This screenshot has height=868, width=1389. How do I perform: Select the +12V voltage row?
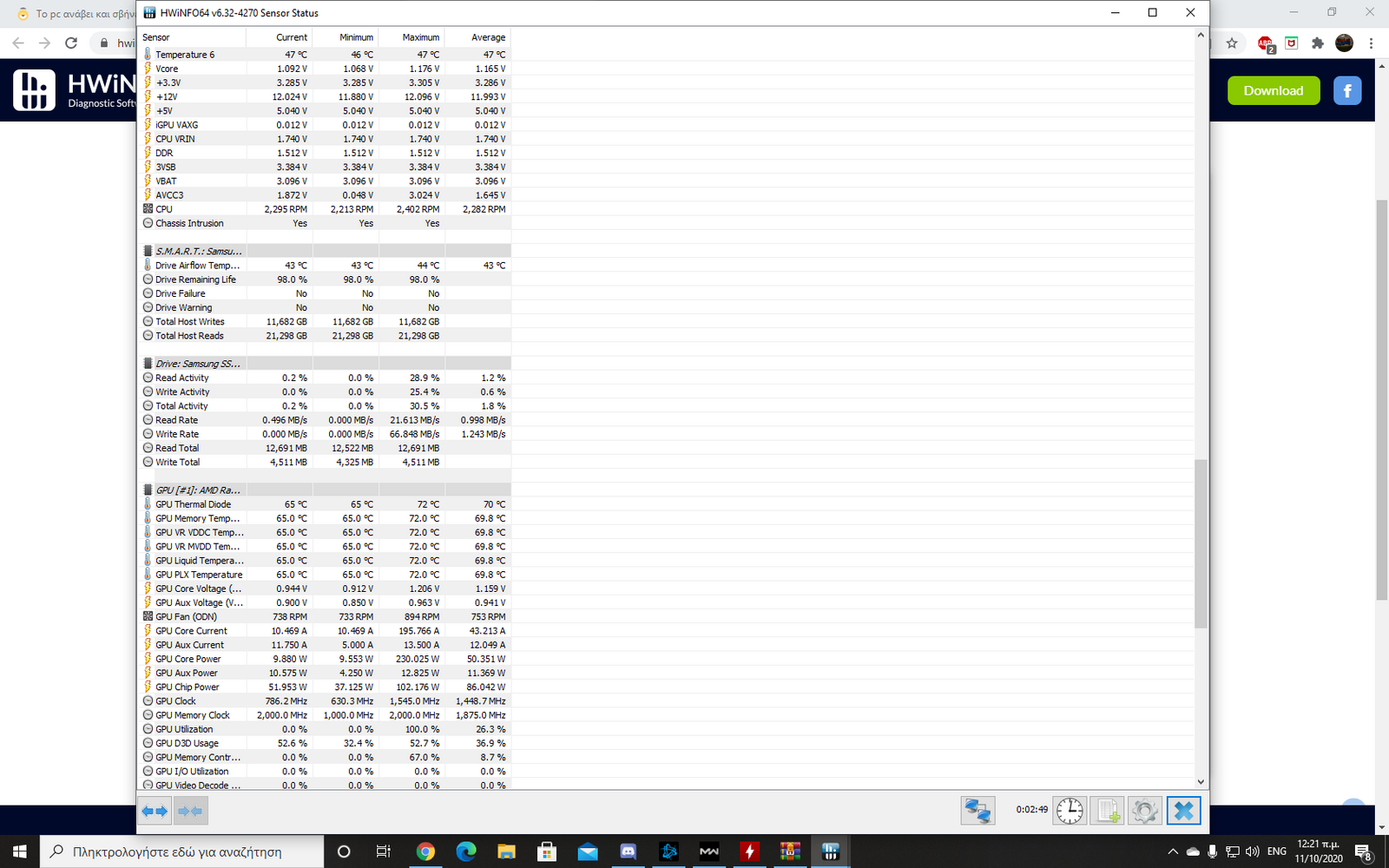[x=325, y=96]
